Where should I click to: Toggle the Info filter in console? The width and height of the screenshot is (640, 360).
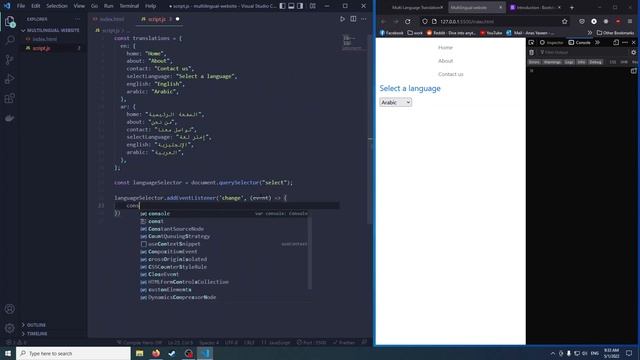coord(581,62)
